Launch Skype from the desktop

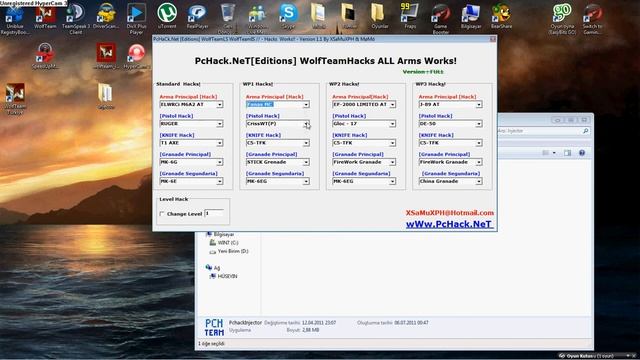(288, 16)
